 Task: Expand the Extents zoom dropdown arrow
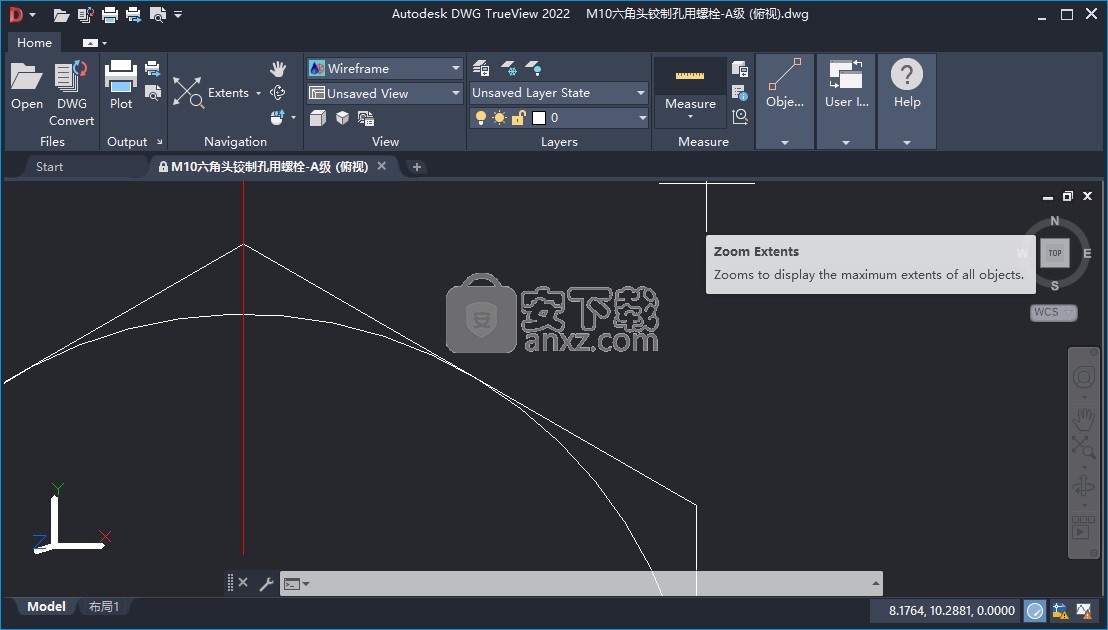(258, 93)
